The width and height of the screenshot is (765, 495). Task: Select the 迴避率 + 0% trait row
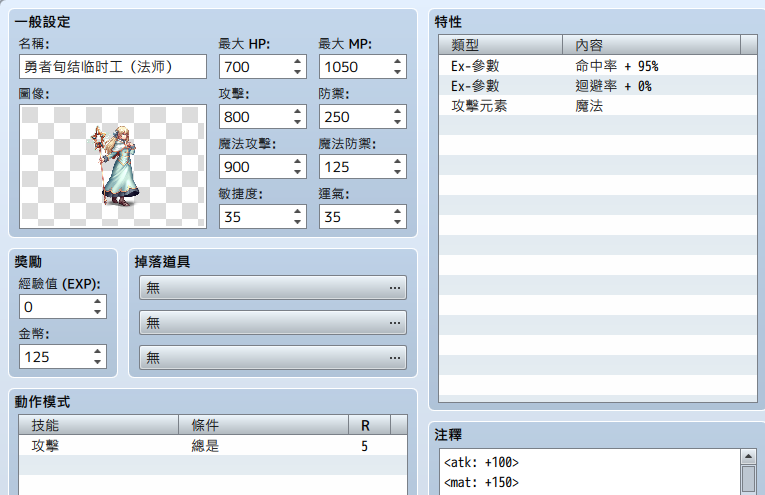[x=598, y=86]
